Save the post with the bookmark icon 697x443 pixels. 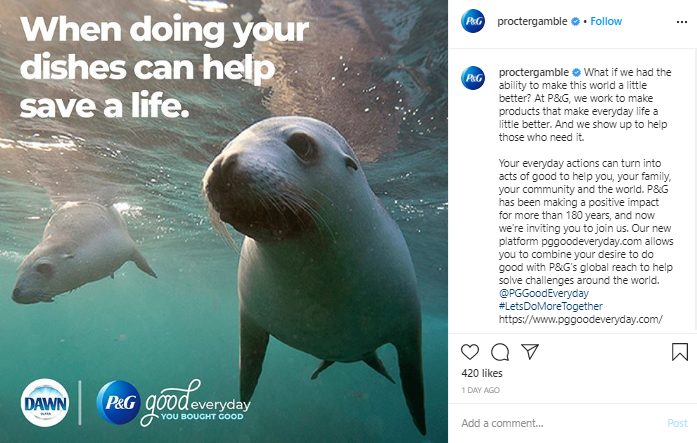pyautogui.click(x=680, y=352)
